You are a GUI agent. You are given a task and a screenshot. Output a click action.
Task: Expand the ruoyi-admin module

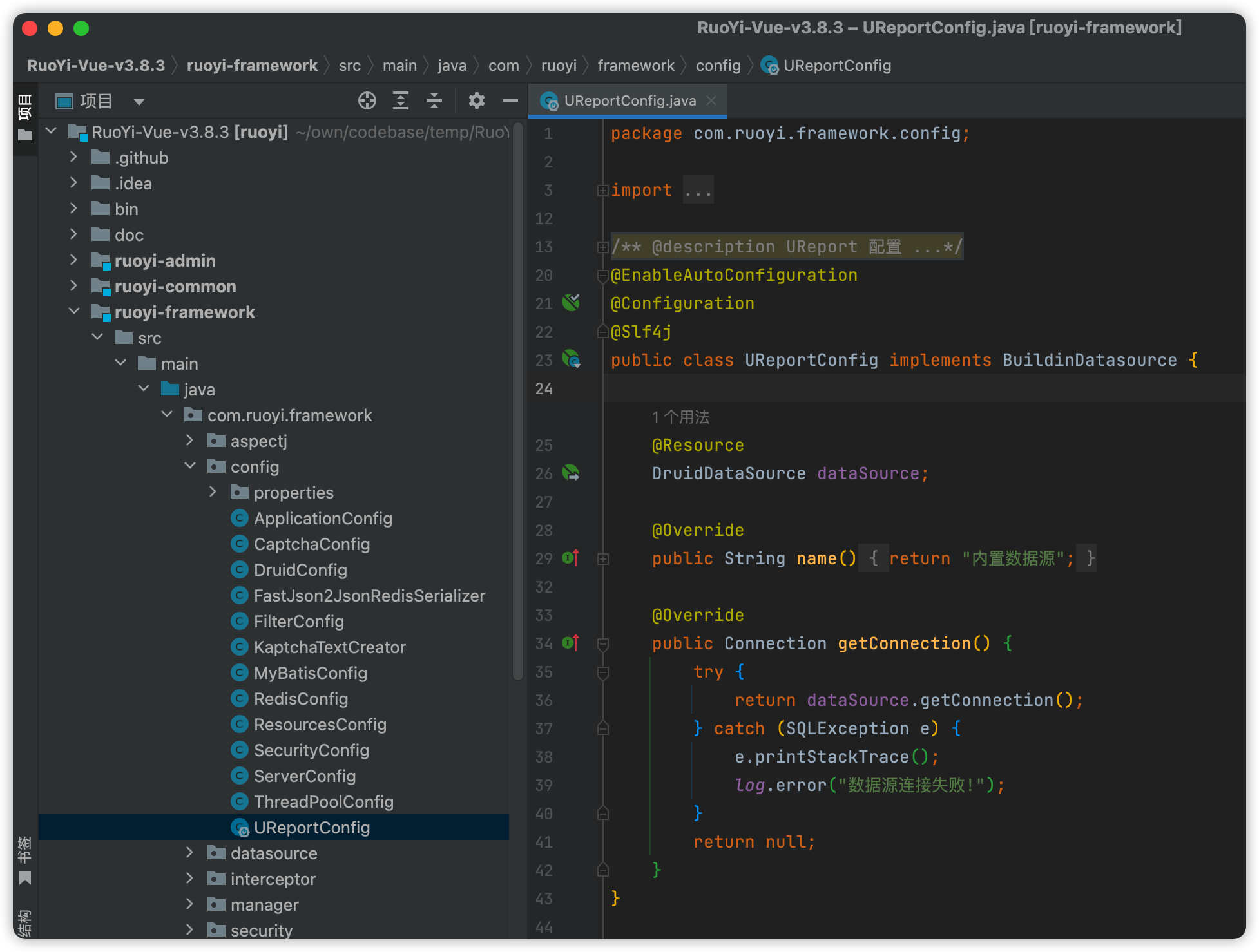[73, 260]
